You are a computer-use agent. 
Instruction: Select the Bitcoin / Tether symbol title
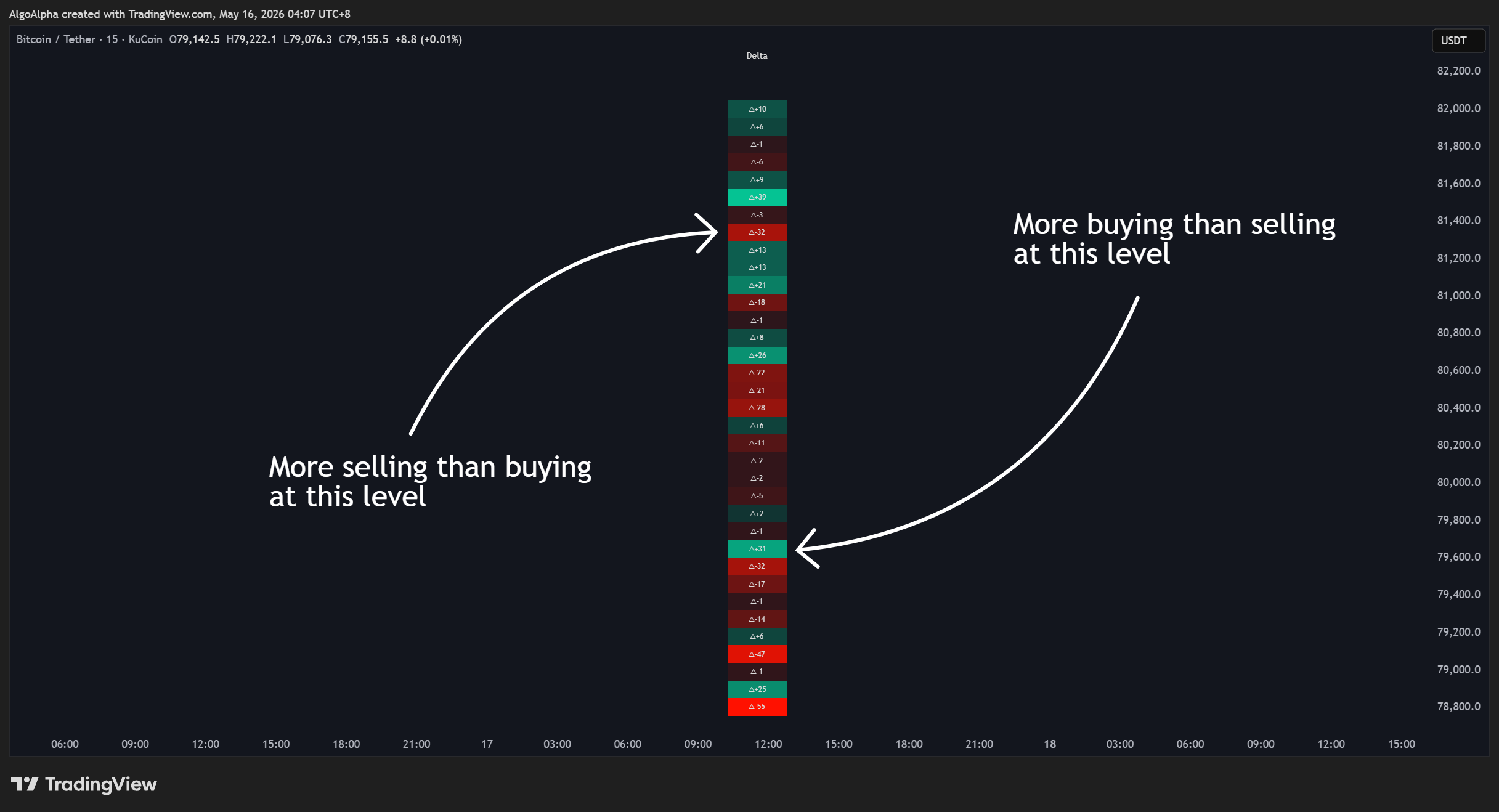point(55,39)
